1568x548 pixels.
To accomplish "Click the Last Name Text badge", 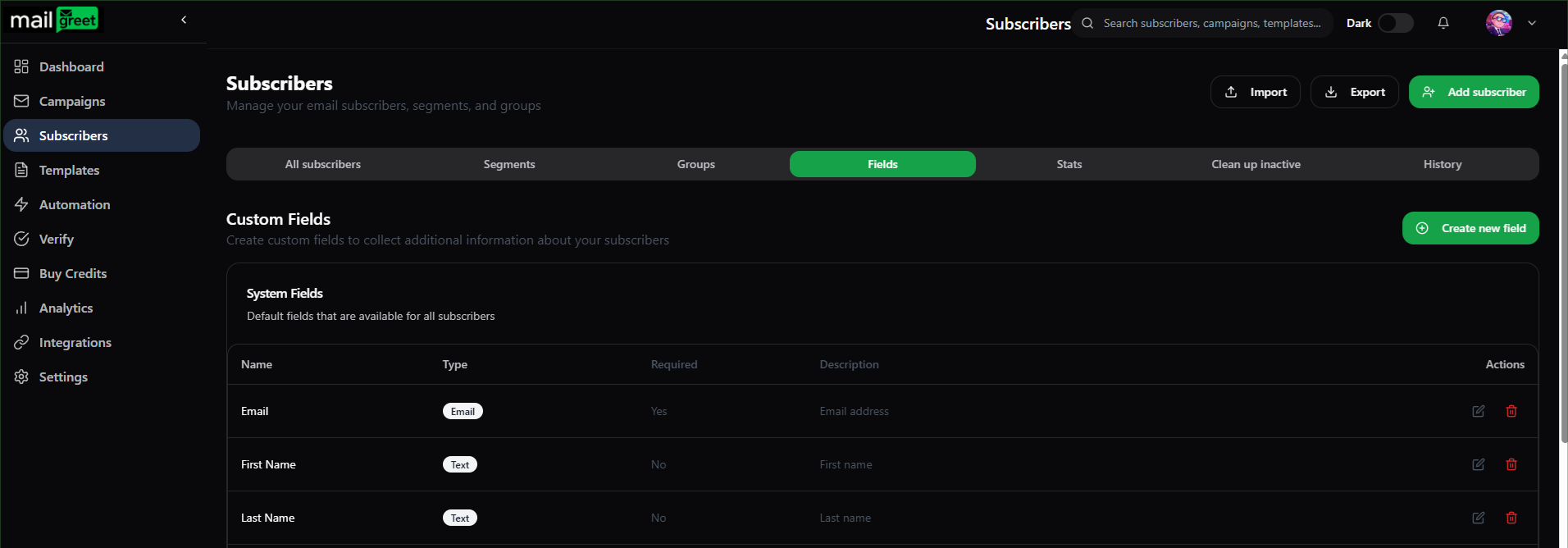I will 460,518.
